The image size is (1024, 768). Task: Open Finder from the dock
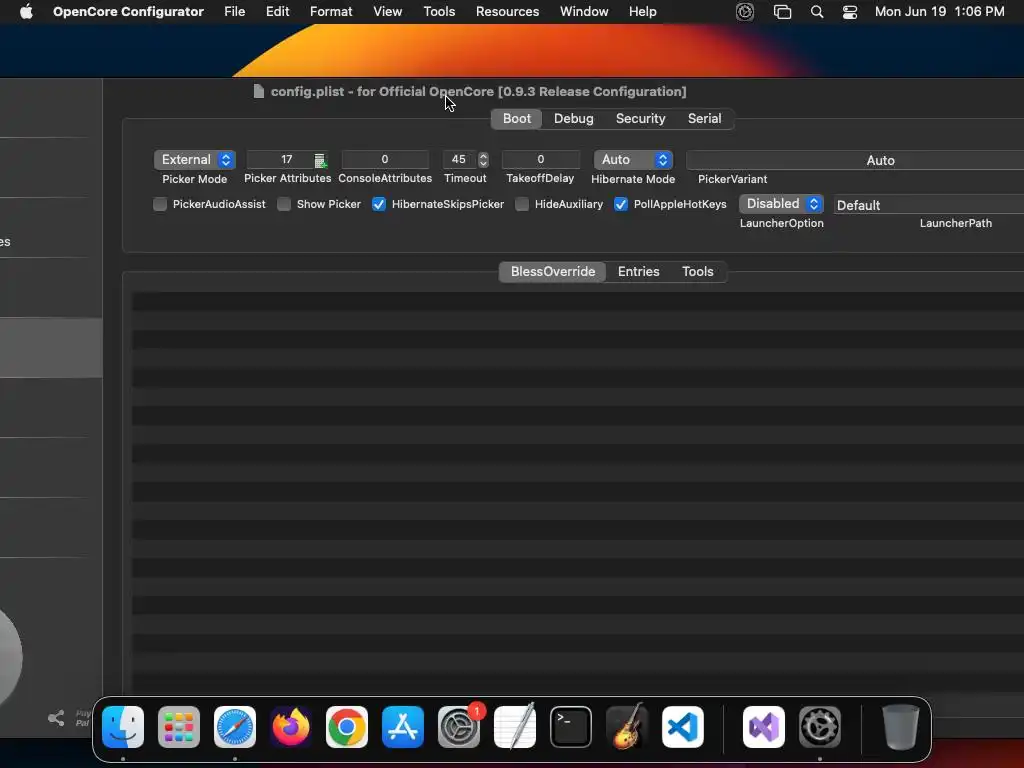click(x=123, y=727)
